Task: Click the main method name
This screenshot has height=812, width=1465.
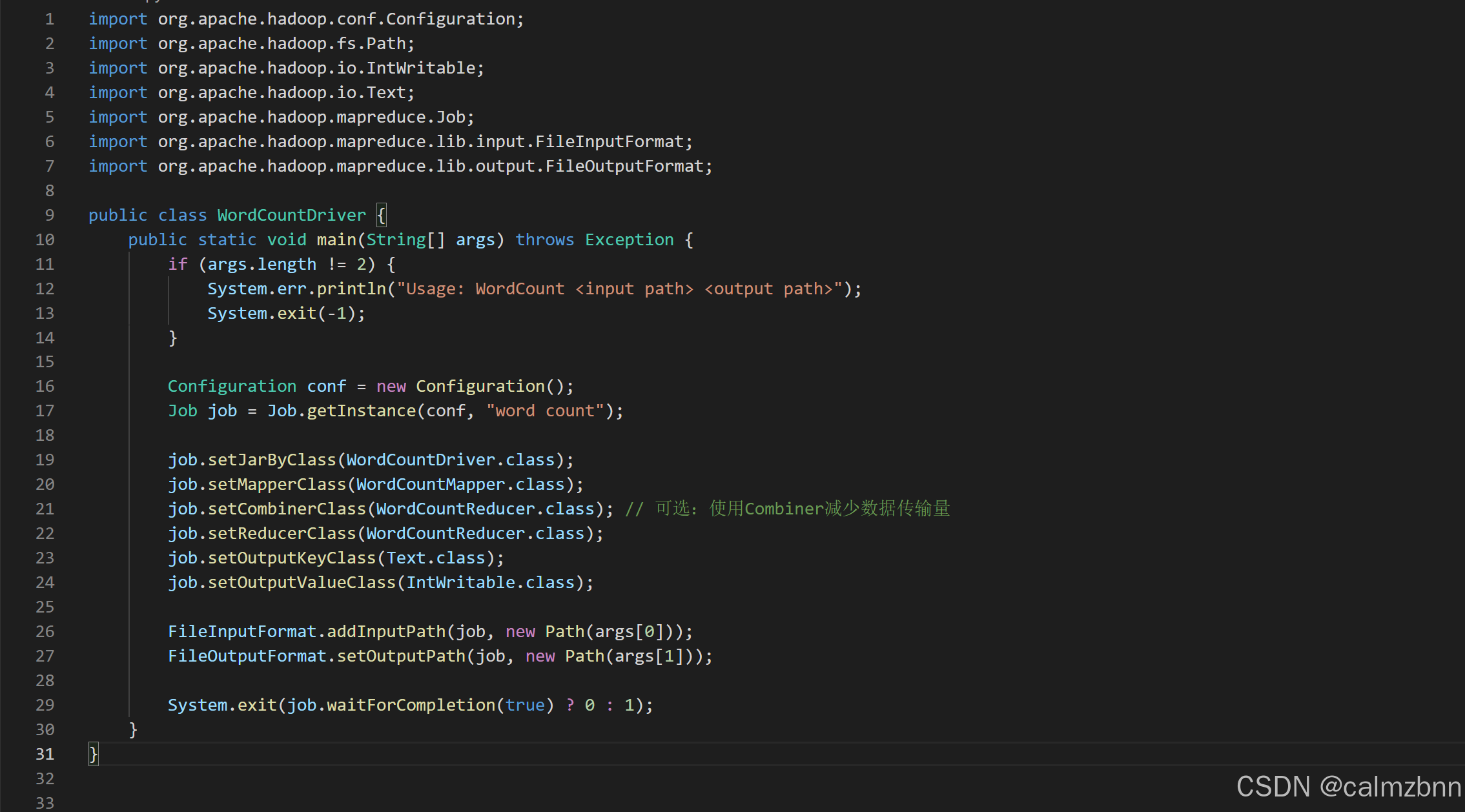Action: point(336,239)
